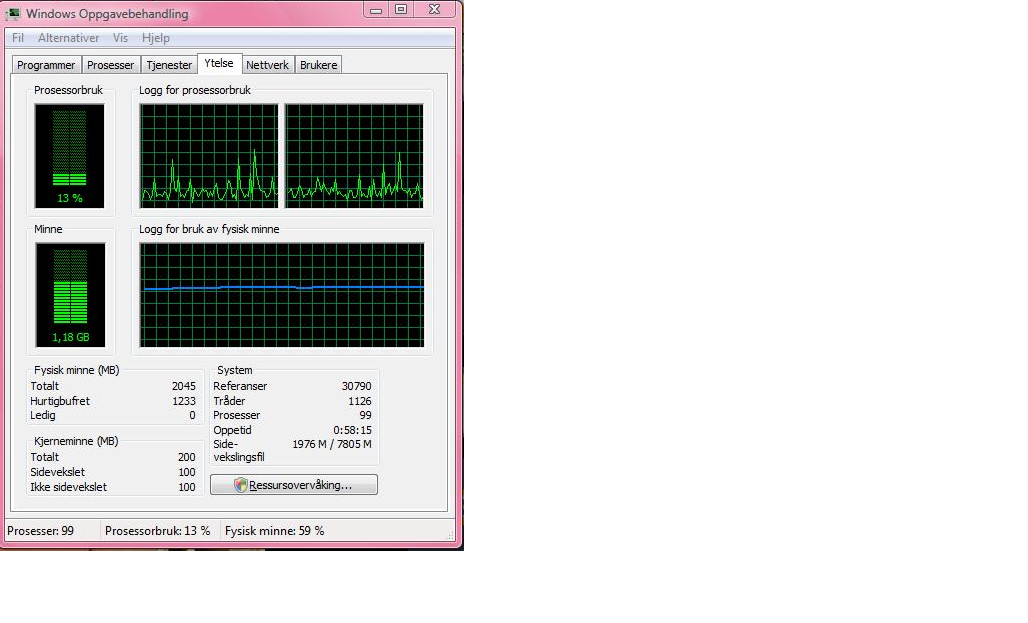Click status bar Prosessorbruk: 13 %
Viewport: 1028px width, 623px height.
point(157,531)
